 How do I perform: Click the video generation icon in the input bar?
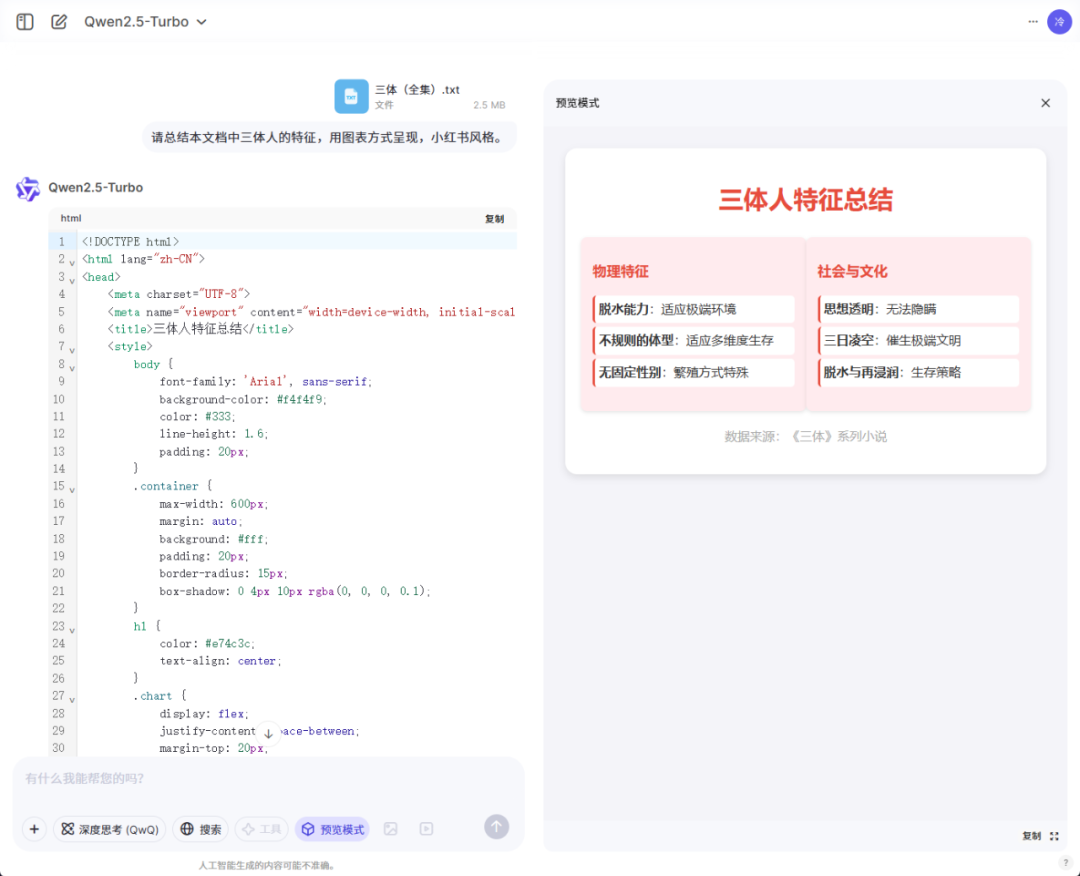(425, 829)
